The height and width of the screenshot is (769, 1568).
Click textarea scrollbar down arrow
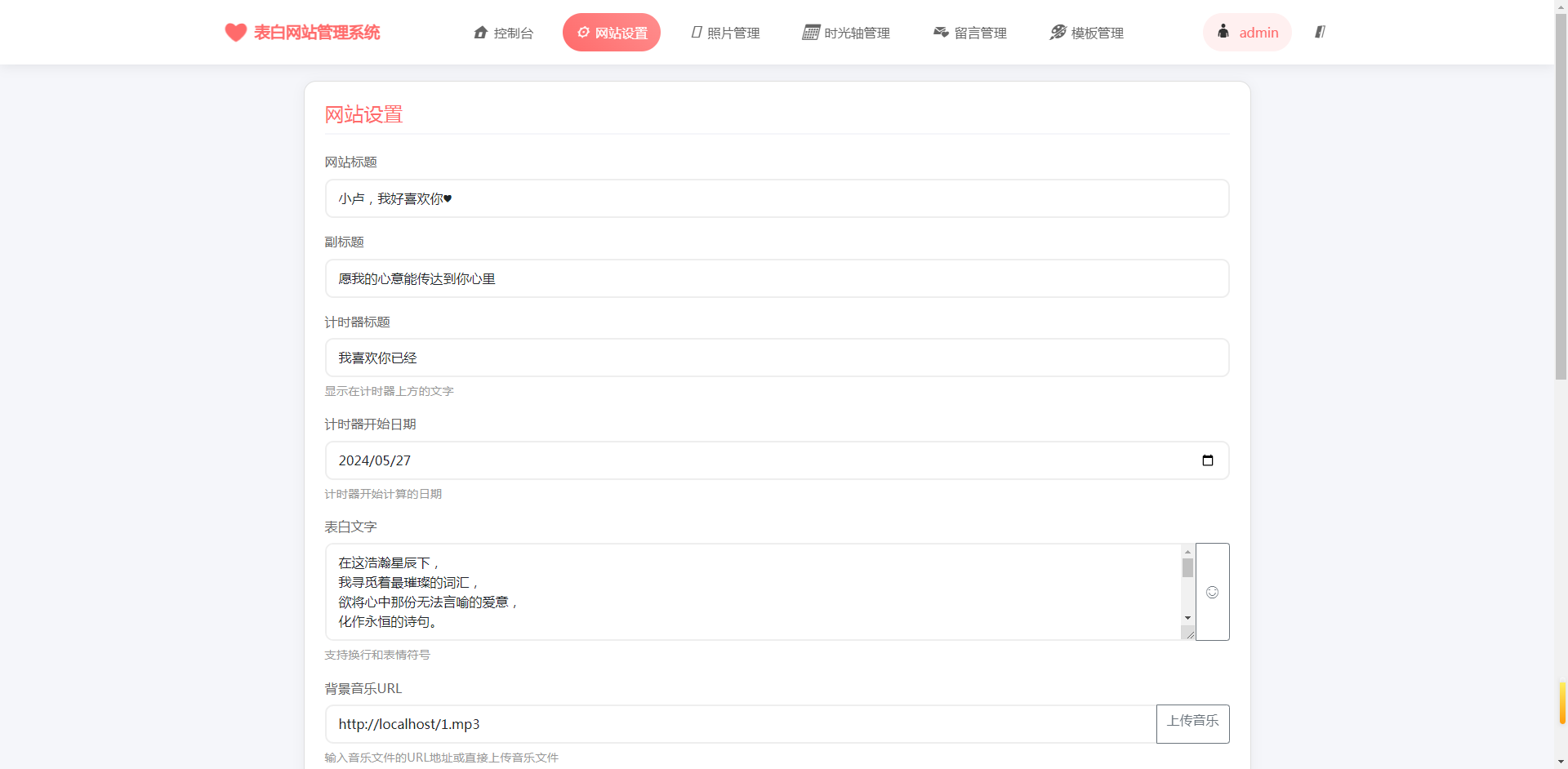click(1187, 618)
